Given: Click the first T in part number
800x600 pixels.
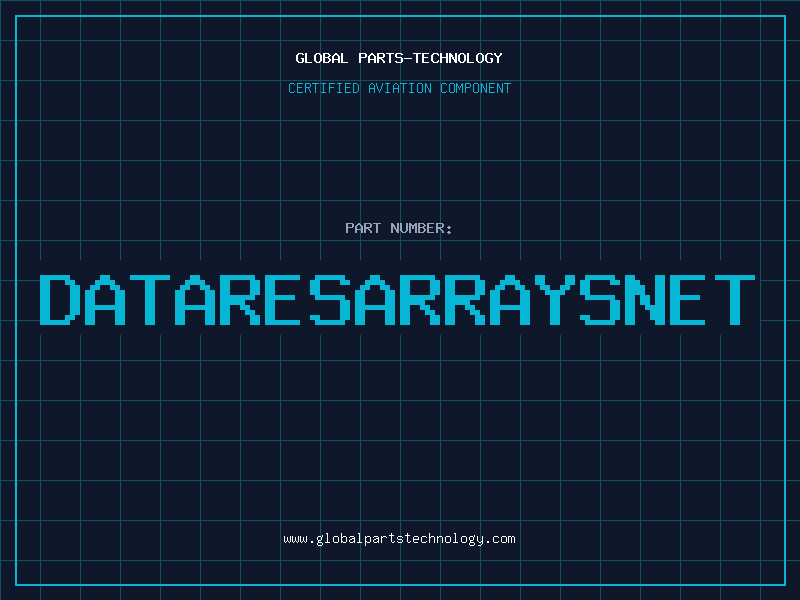Looking at the screenshot, I should pos(149,300).
